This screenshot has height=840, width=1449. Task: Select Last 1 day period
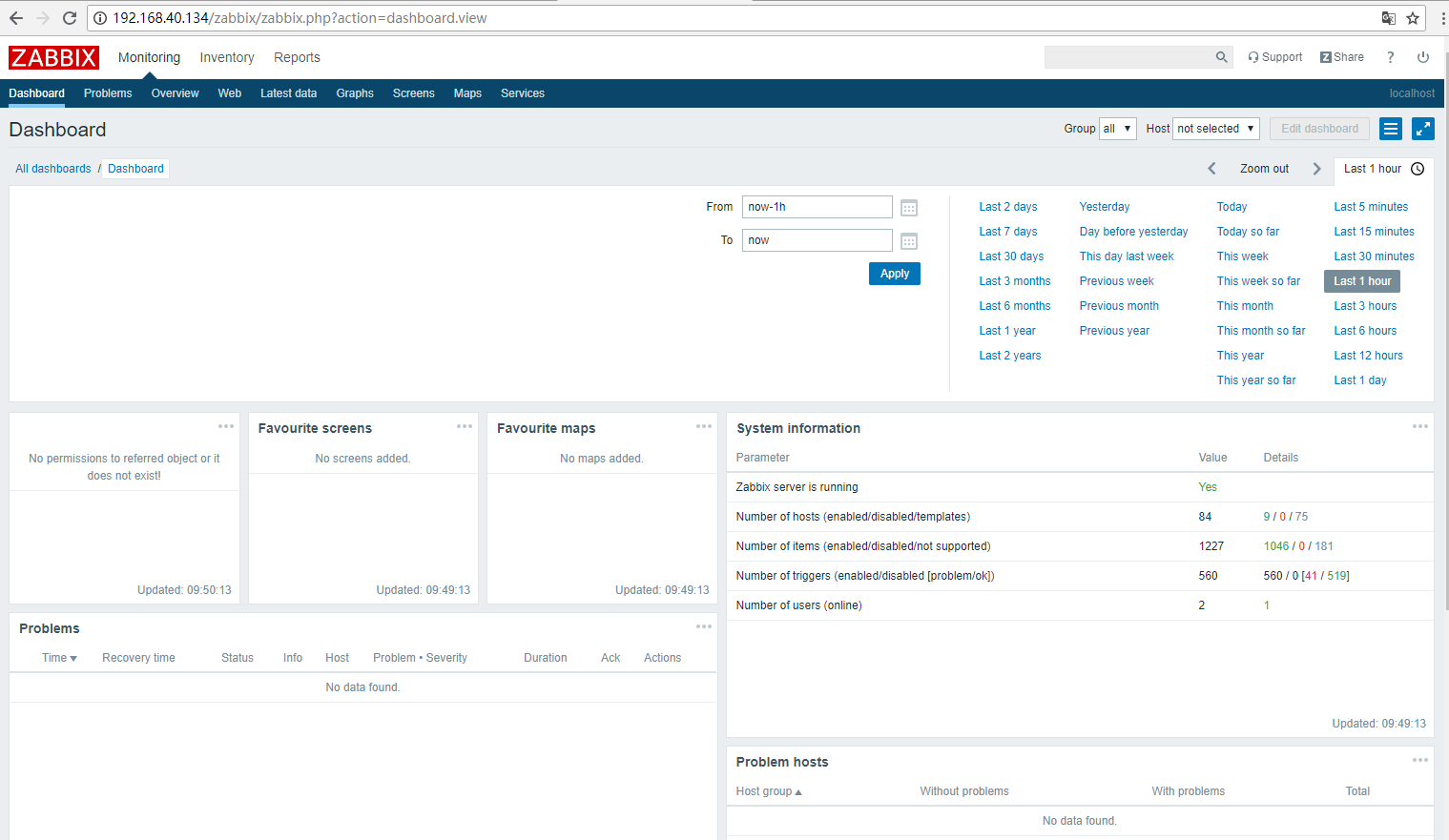pyautogui.click(x=1360, y=380)
